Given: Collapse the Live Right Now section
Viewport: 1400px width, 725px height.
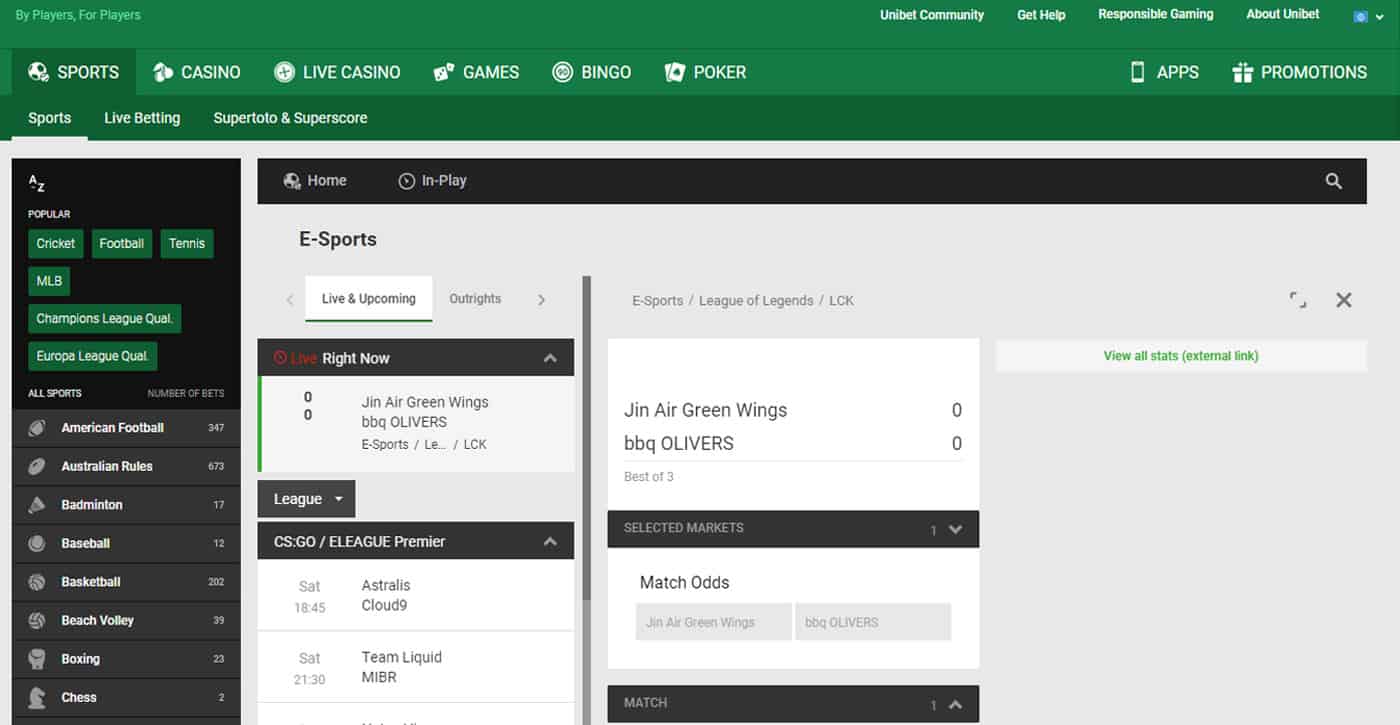Looking at the screenshot, I should coord(550,358).
